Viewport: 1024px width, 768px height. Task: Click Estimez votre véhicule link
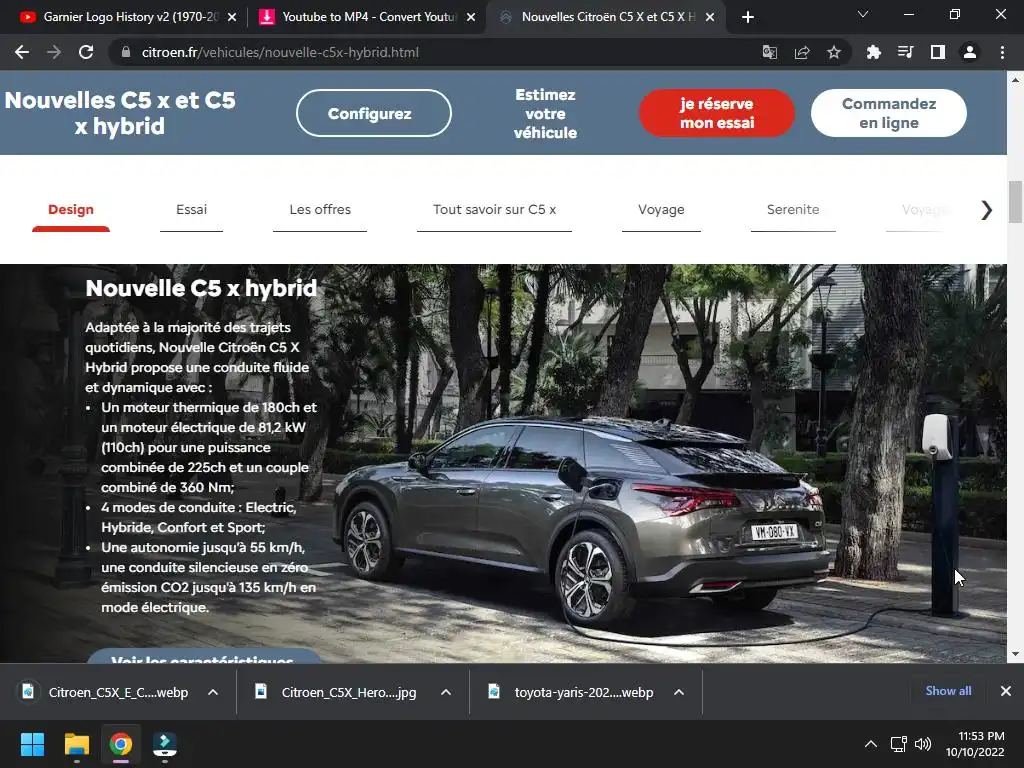point(545,114)
